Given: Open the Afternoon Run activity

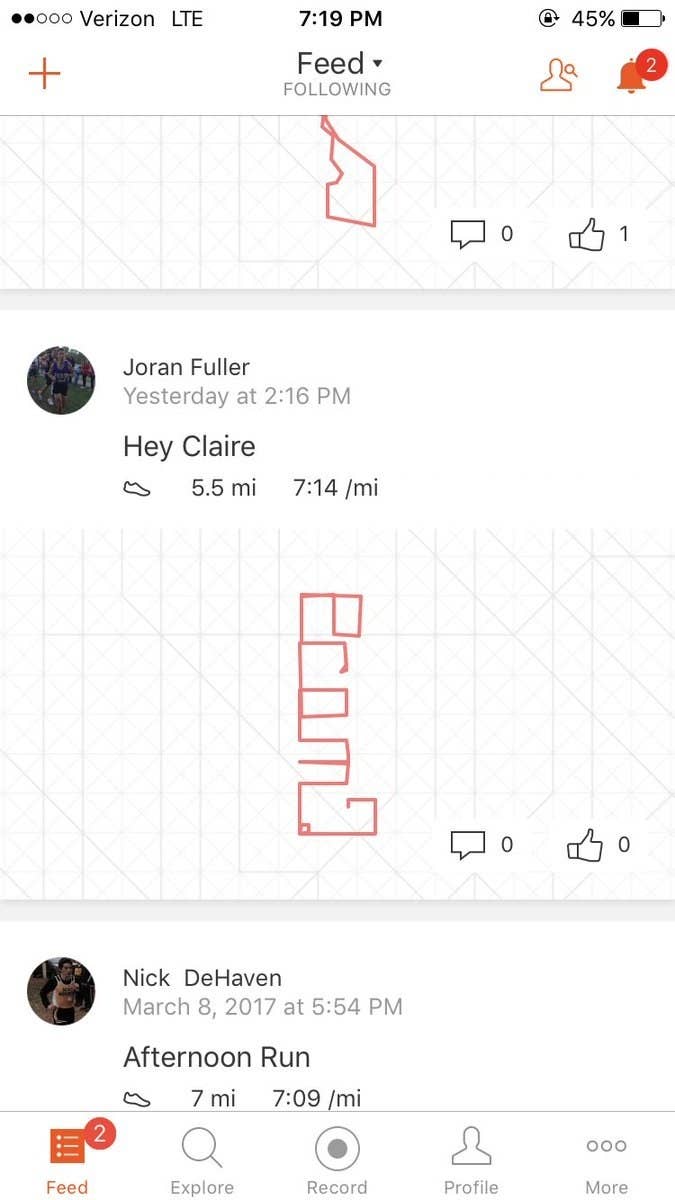Looking at the screenshot, I should coord(217,1057).
